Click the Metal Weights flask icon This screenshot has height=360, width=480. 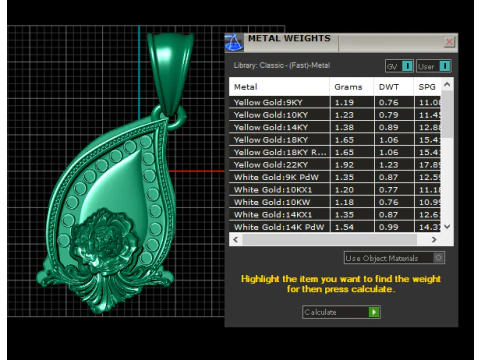[x=234, y=42]
